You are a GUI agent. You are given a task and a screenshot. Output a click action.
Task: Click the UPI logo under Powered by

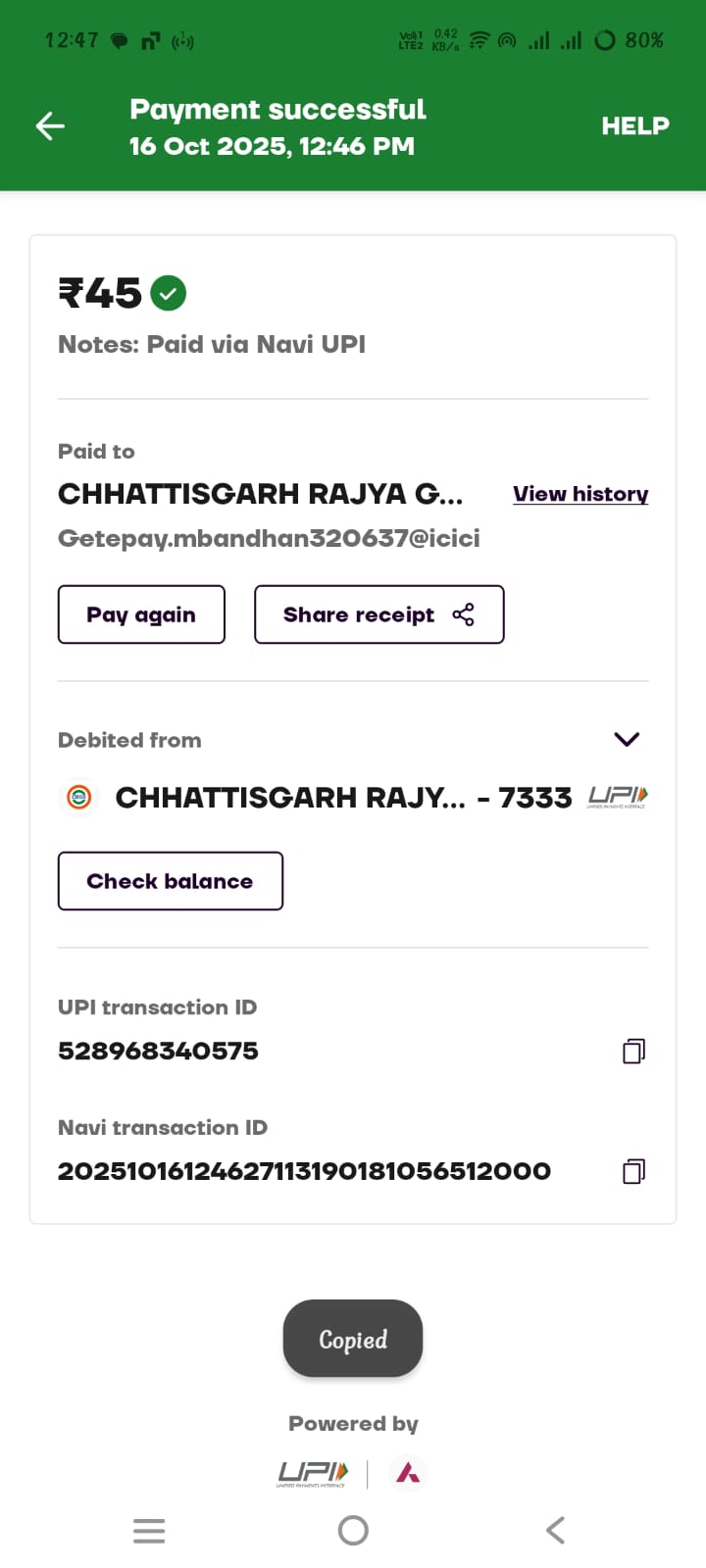pos(313,1473)
